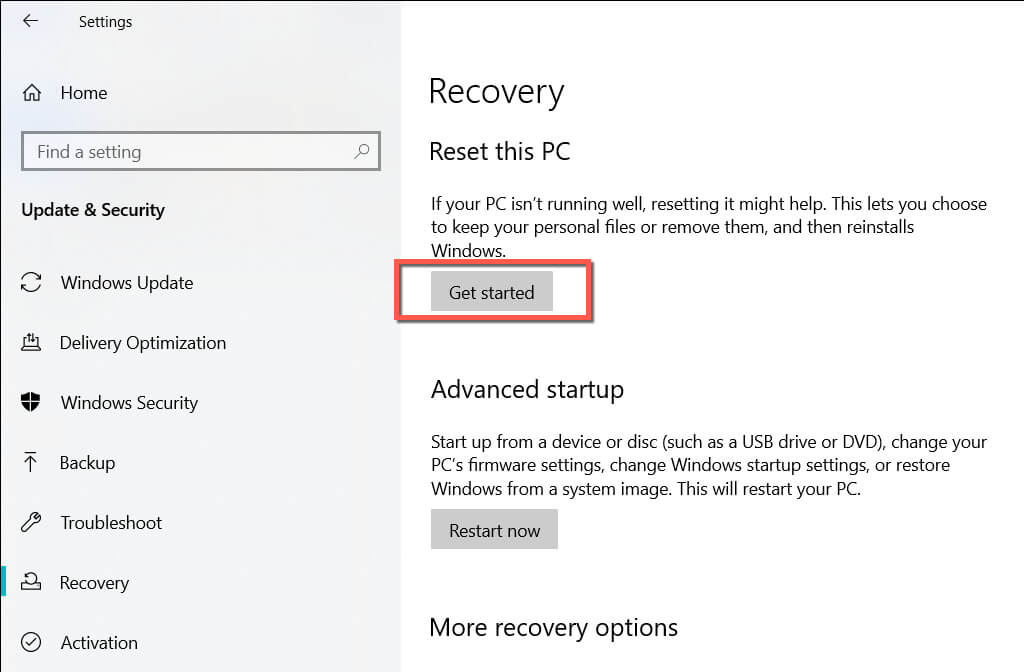Click the back arrow icon
The height and width of the screenshot is (672, 1024).
(30, 21)
